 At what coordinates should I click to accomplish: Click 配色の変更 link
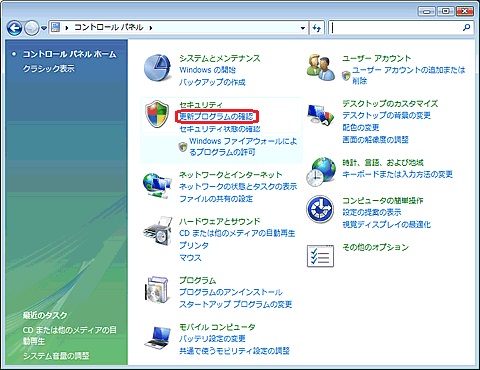point(361,127)
